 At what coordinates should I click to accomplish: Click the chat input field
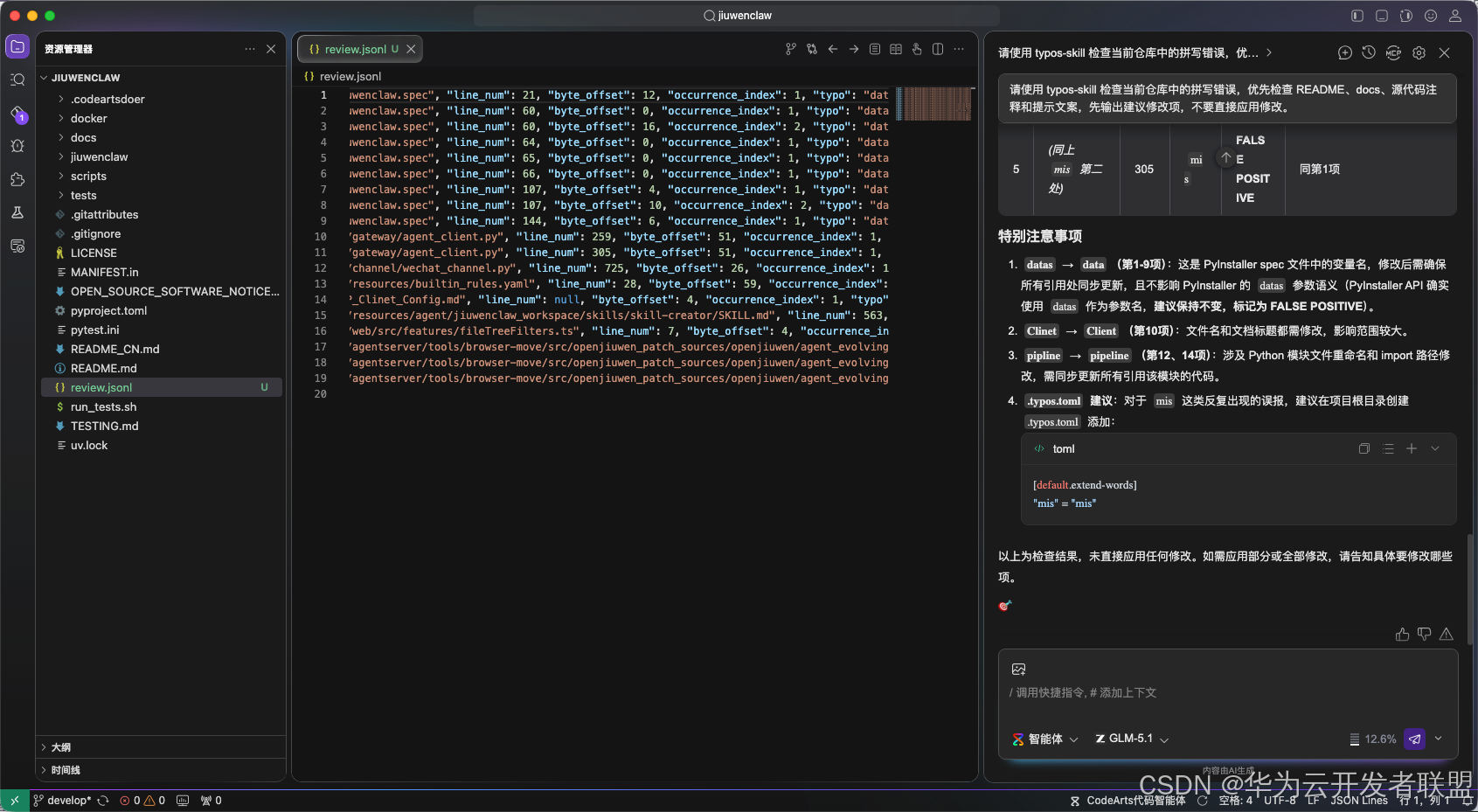tap(1228, 693)
